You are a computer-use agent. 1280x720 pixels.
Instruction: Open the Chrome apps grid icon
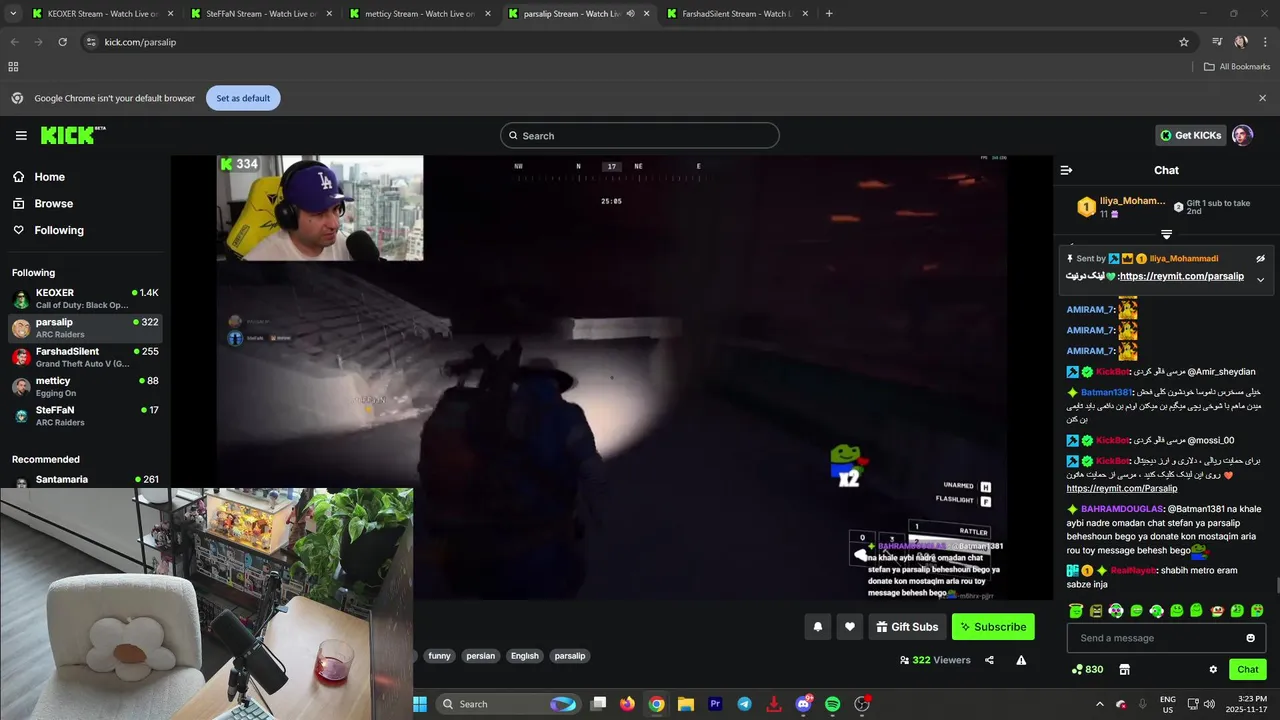[13, 67]
